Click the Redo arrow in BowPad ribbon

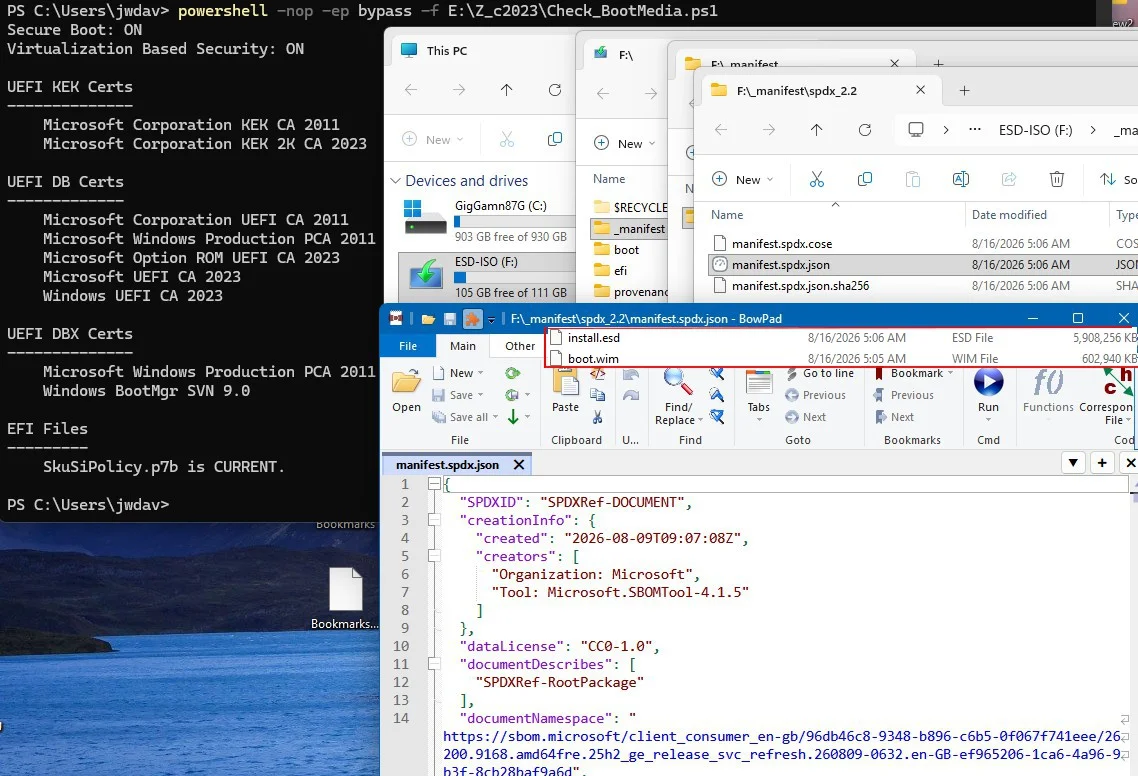click(631, 395)
